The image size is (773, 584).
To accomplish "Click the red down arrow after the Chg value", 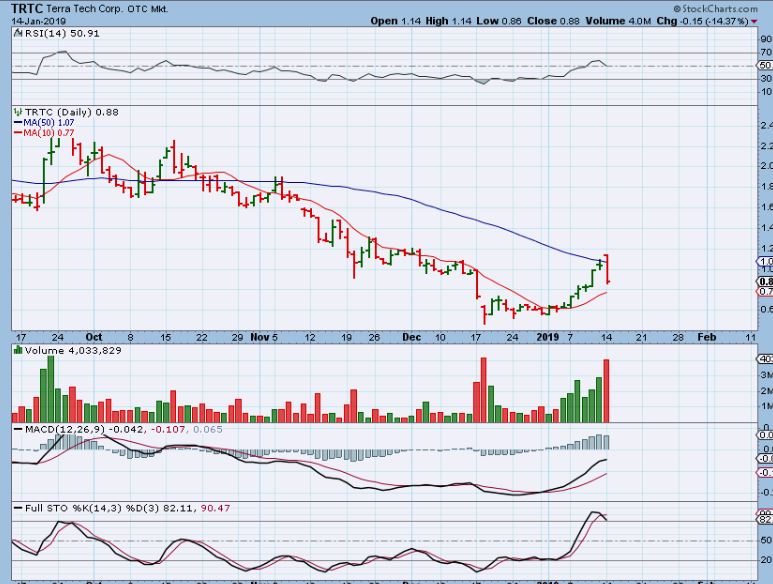I will pos(754,21).
